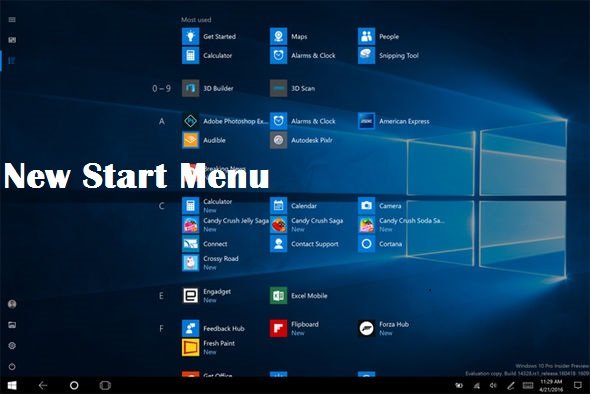The height and width of the screenshot is (394, 590).
Task: Open File Explorer from the sidebar
Action: (x=12, y=325)
